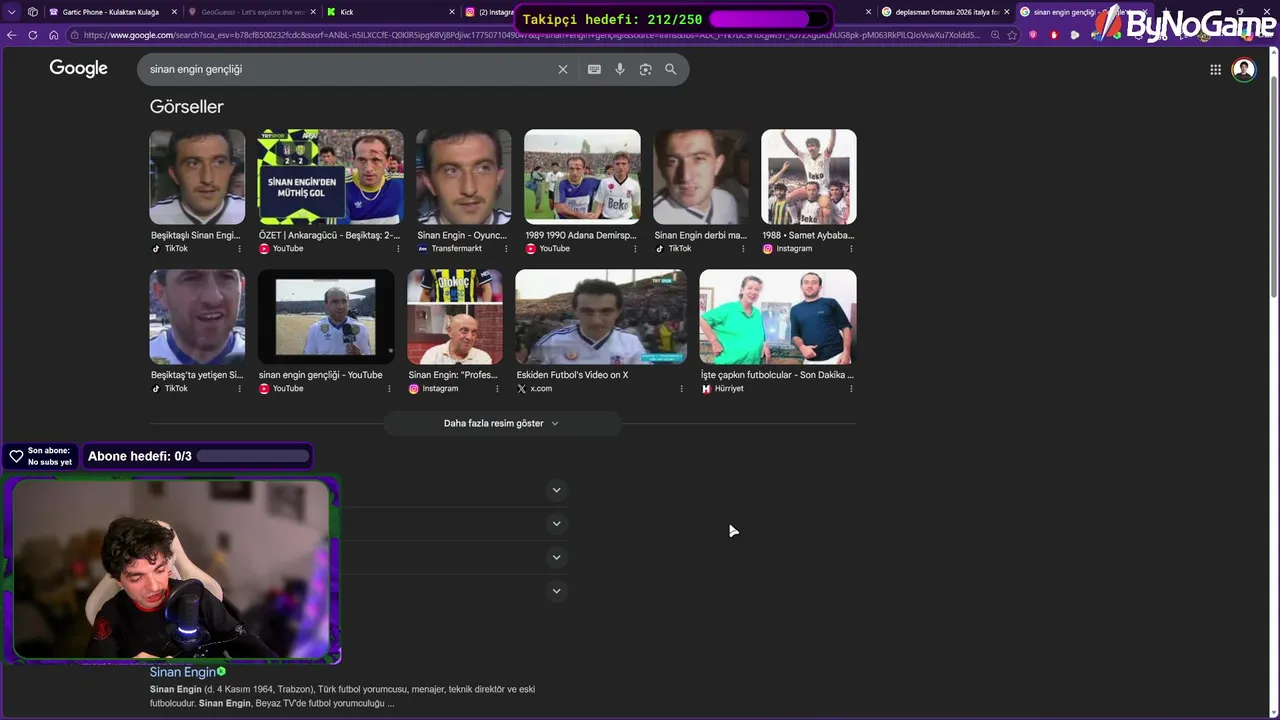Viewport: 1280px width, 720px height.
Task: Open the Google account profile avatar
Action: [x=1244, y=69]
